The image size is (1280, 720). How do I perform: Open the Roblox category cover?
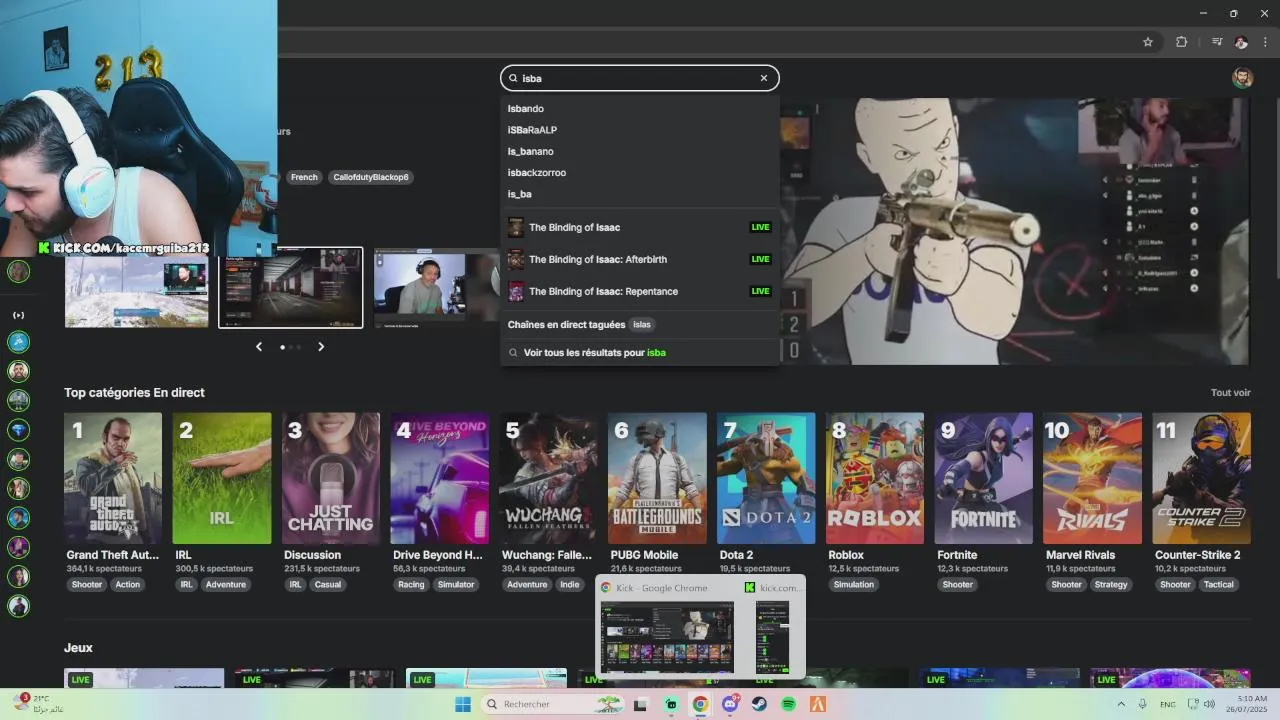coord(875,478)
